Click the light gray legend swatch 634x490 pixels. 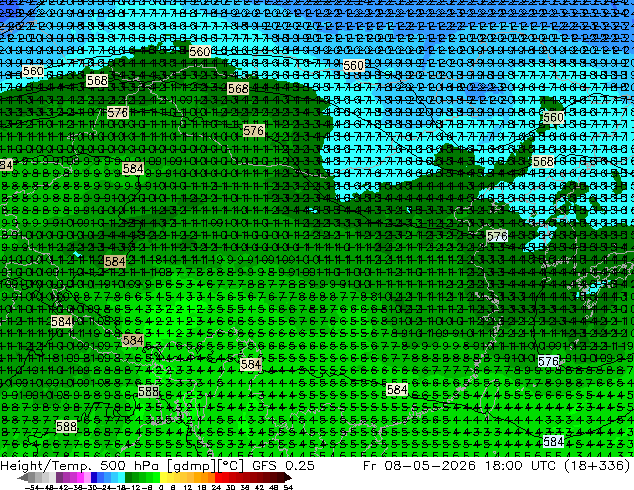(52, 478)
